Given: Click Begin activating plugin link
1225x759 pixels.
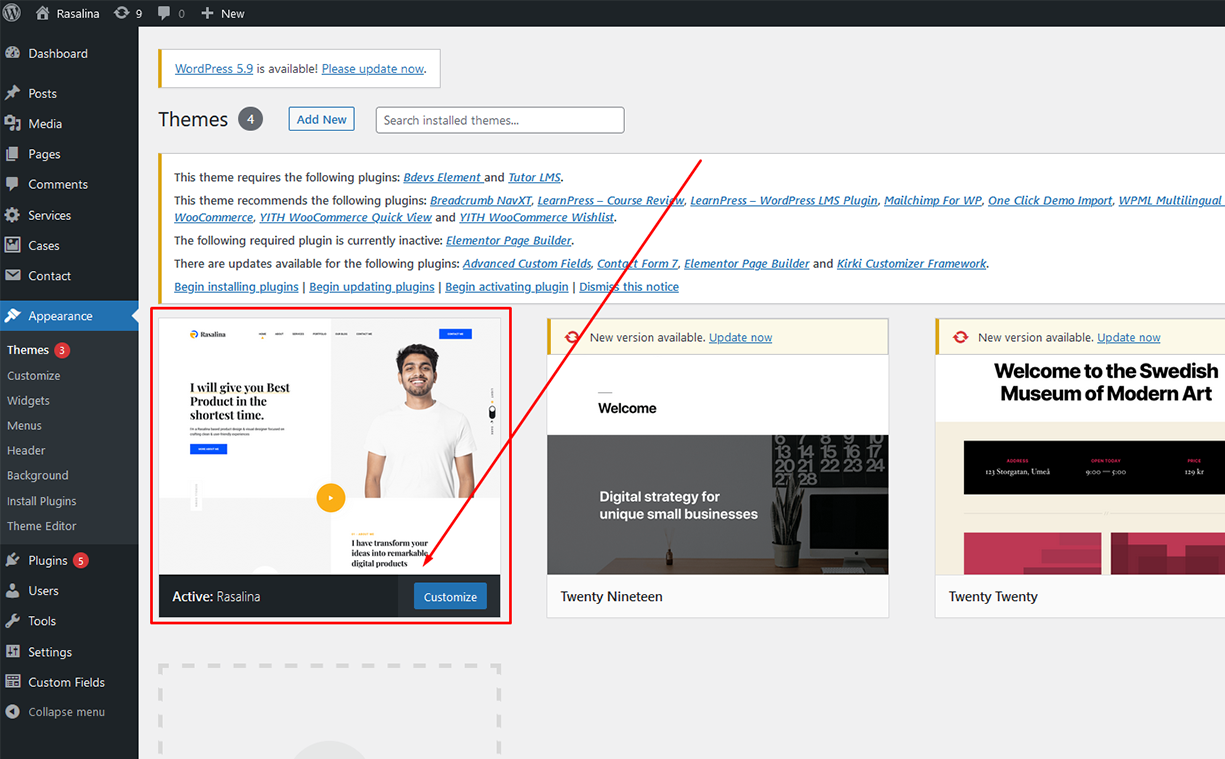Looking at the screenshot, I should (507, 287).
